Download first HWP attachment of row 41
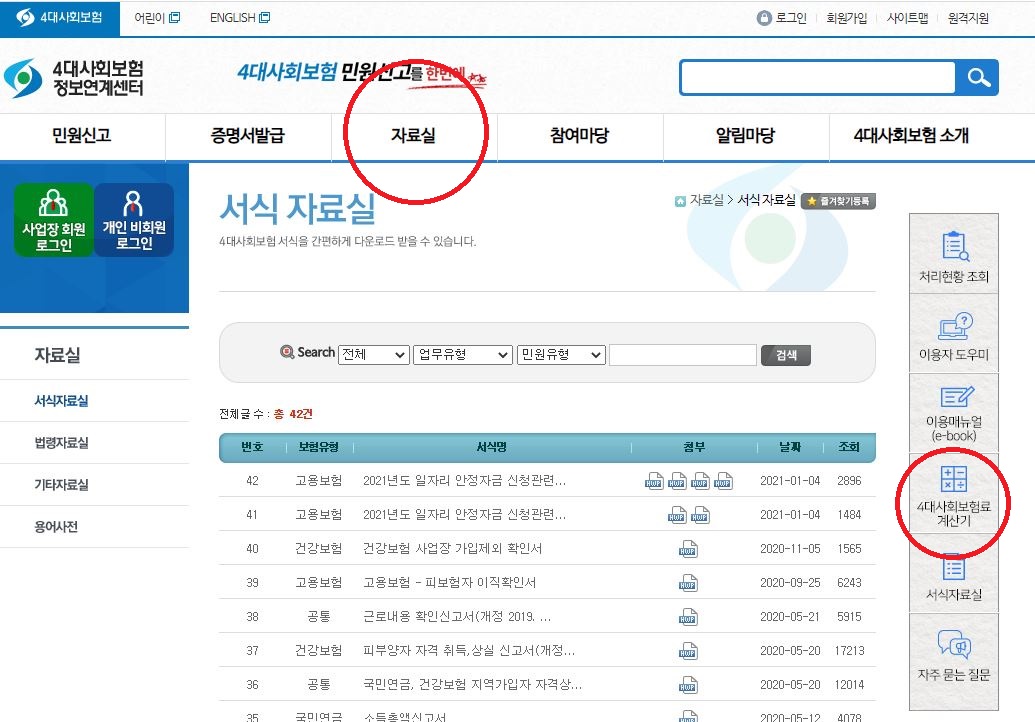This screenshot has width=1035, height=722. (677, 515)
